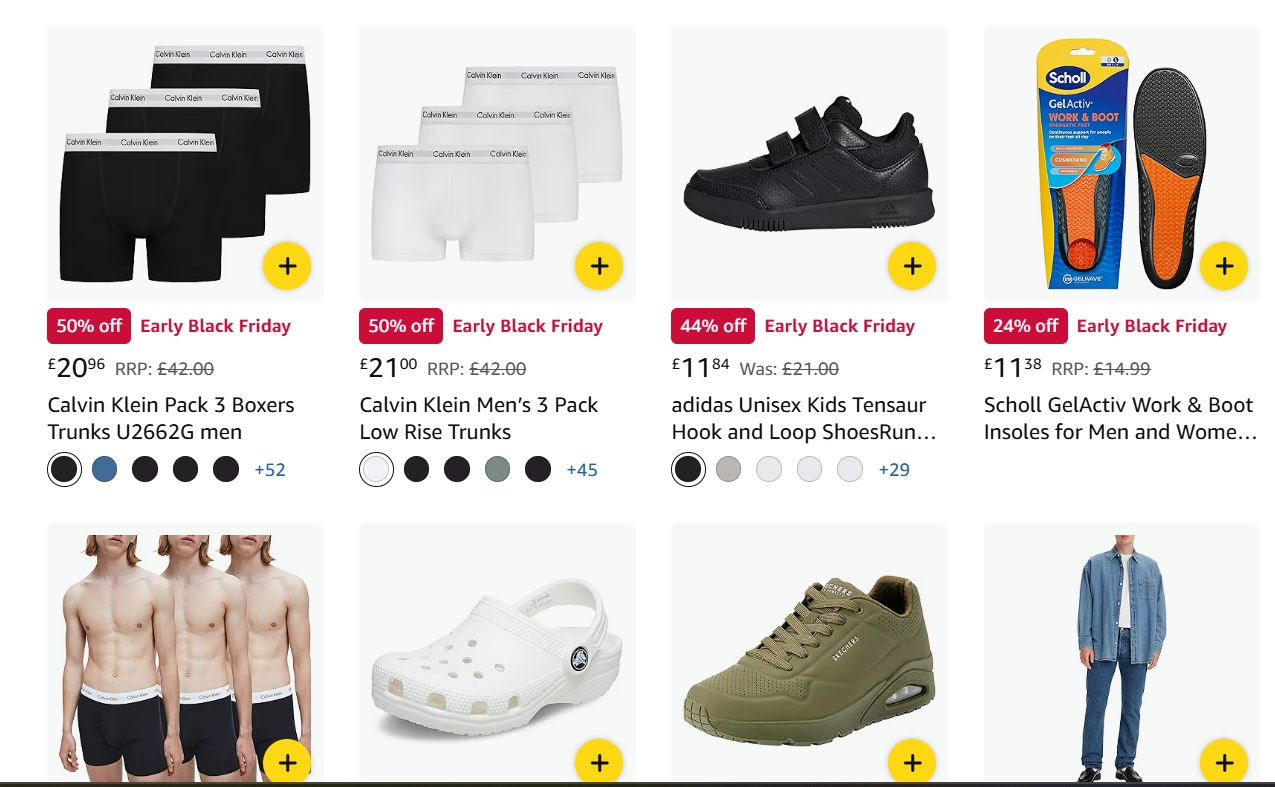Click the plus icon on Scholl GelActiv insoles
Screen dimensions: 1275x787
pos(1224,266)
